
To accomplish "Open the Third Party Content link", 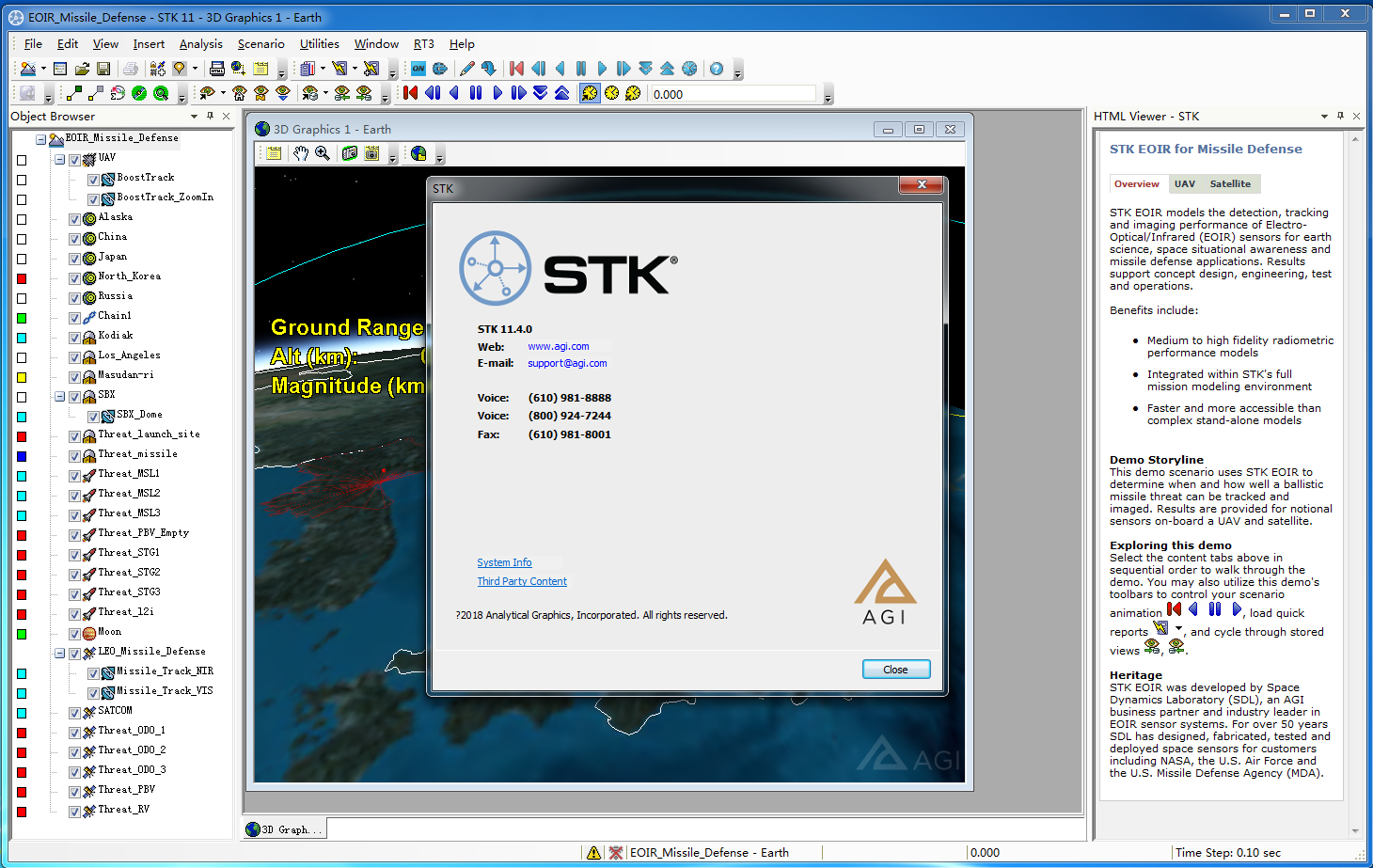I will tap(522, 581).
